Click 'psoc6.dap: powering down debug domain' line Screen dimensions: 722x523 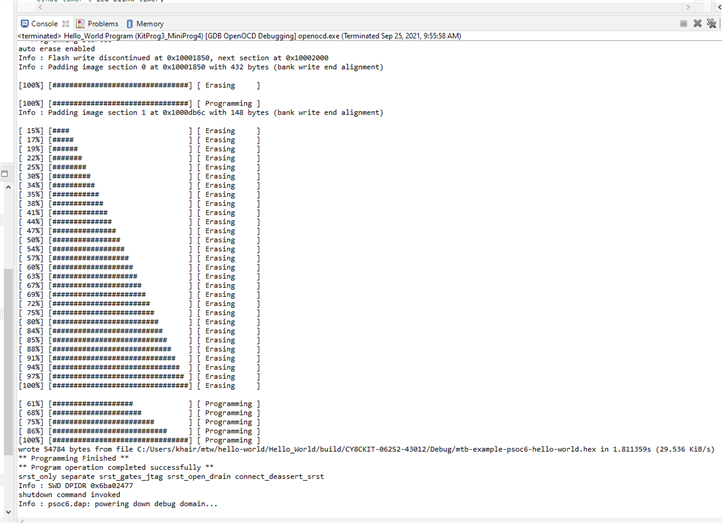pos(118,504)
